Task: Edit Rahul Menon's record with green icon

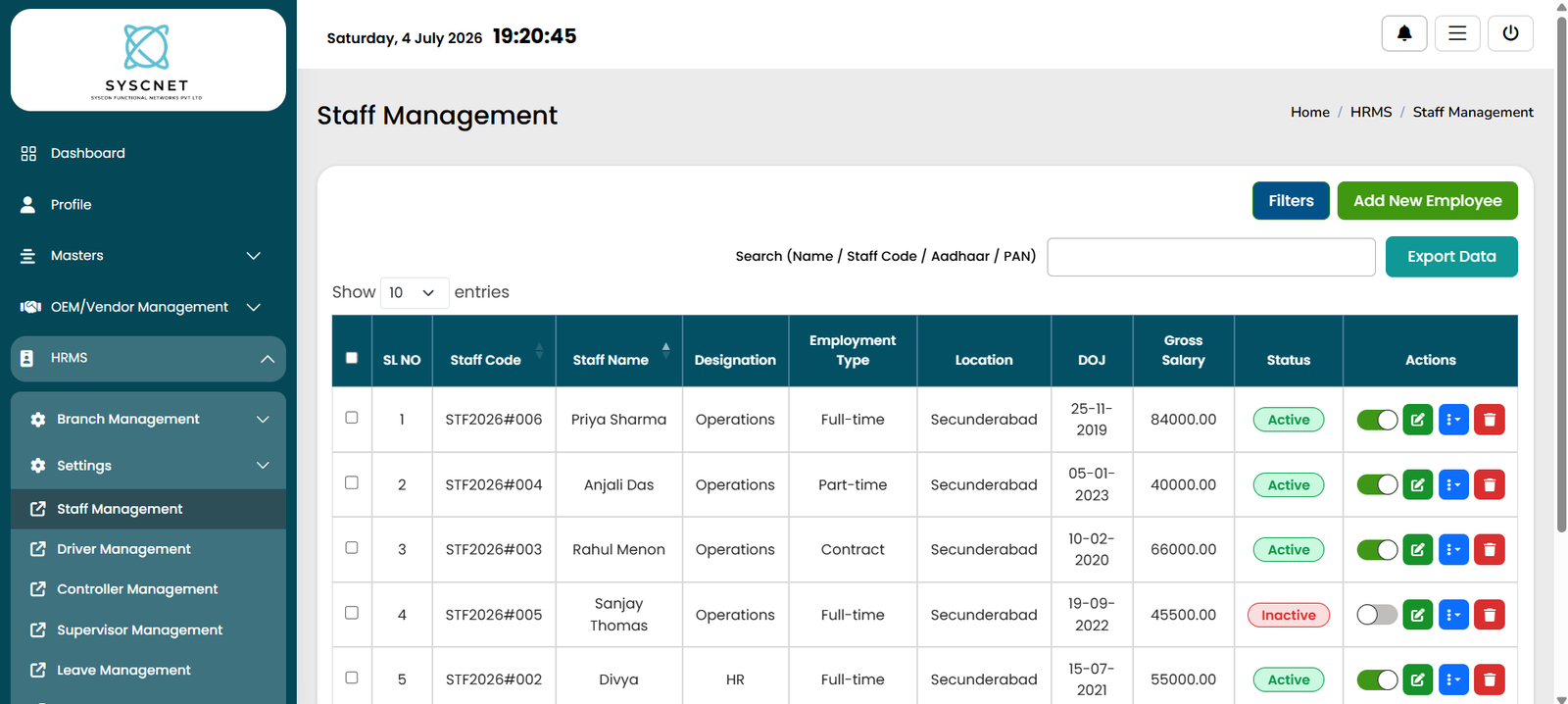Action: click(1417, 550)
